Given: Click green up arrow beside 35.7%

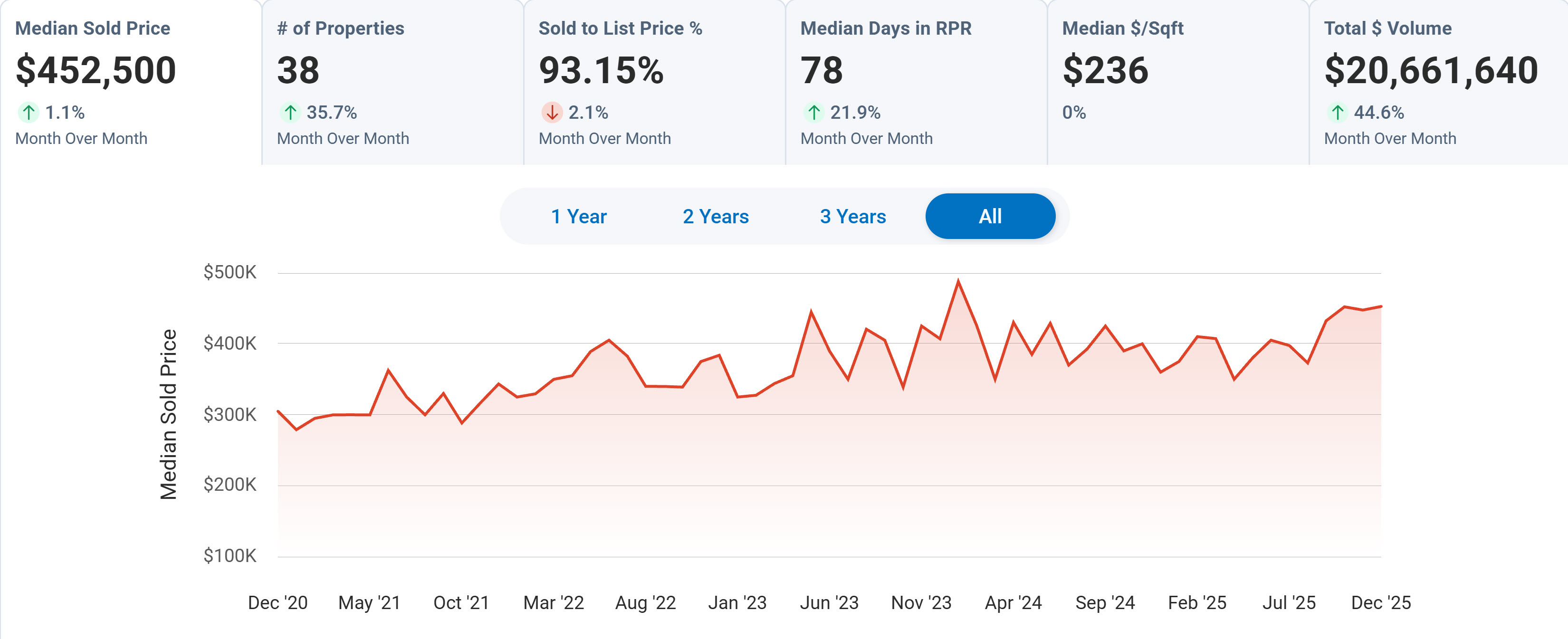Looking at the screenshot, I should click(290, 113).
